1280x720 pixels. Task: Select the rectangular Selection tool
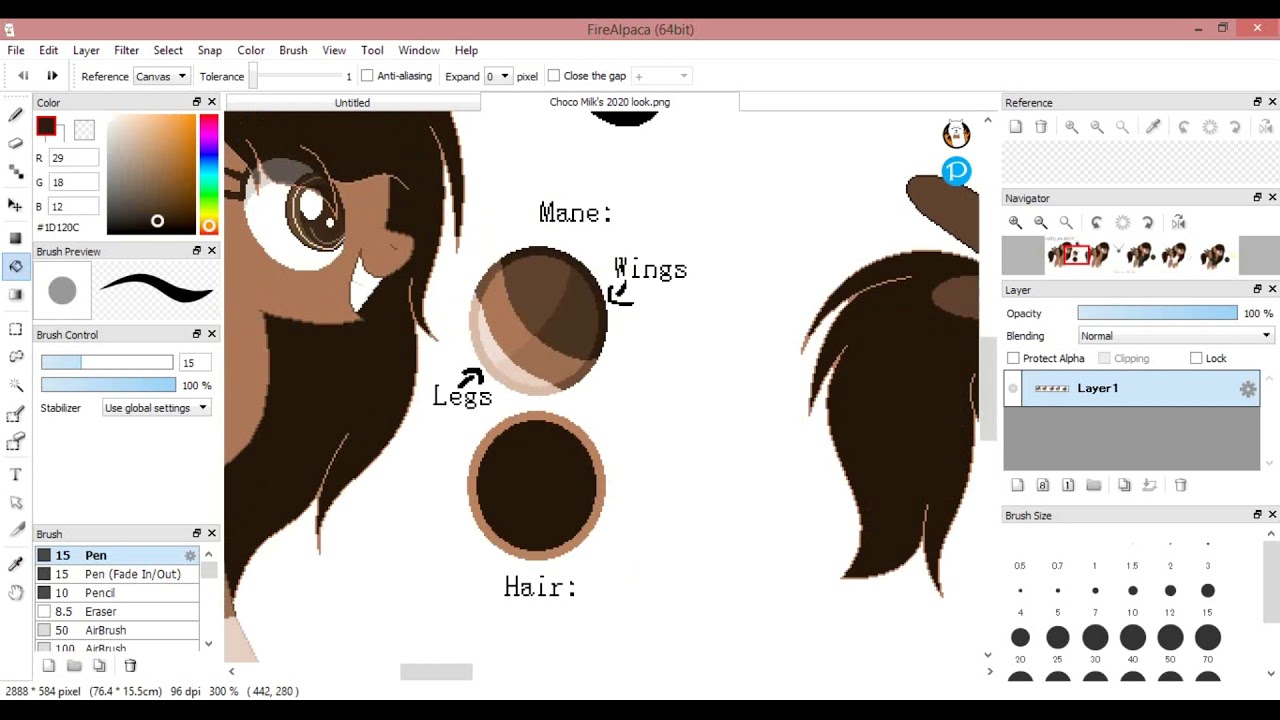[15, 329]
